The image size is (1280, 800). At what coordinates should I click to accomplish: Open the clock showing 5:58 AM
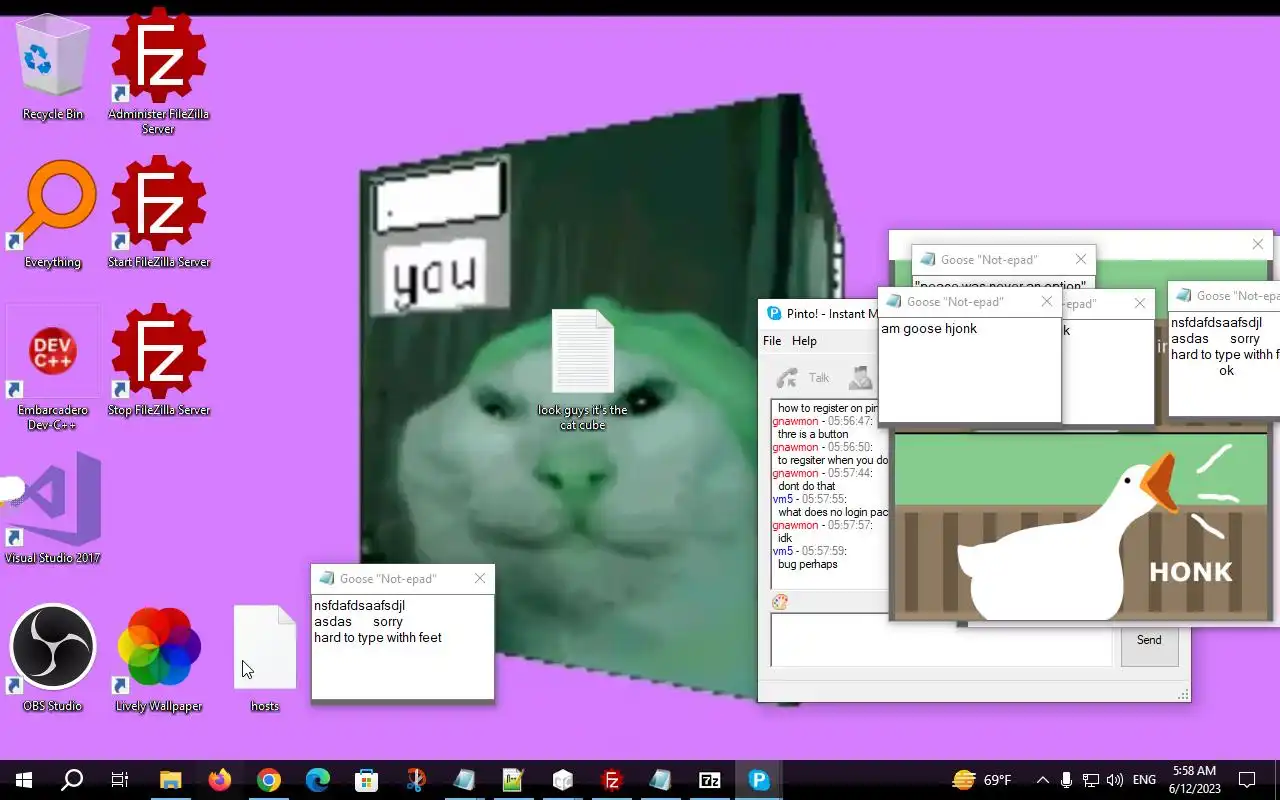(x=1194, y=780)
